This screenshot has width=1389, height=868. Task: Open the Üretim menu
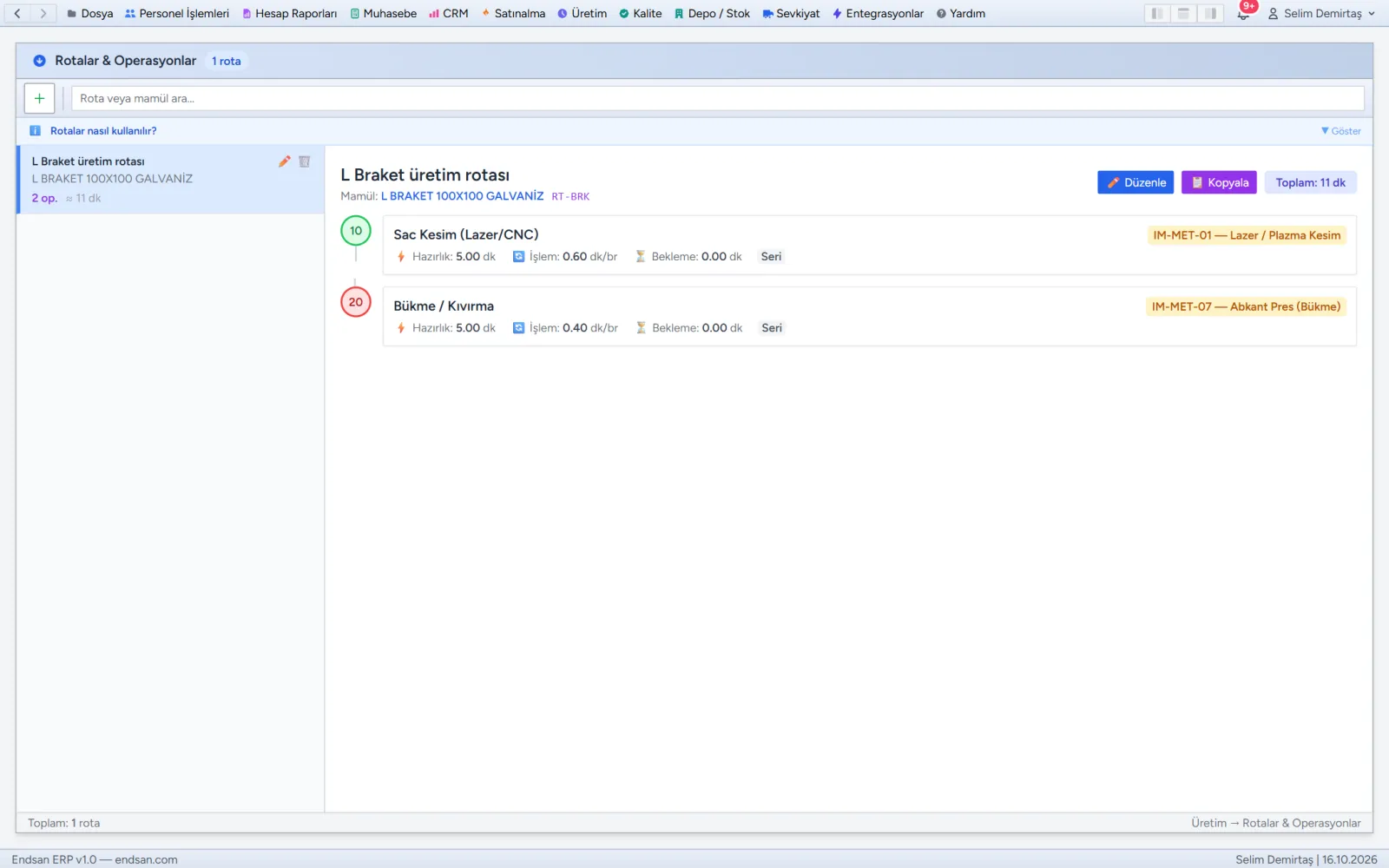[x=583, y=13]
